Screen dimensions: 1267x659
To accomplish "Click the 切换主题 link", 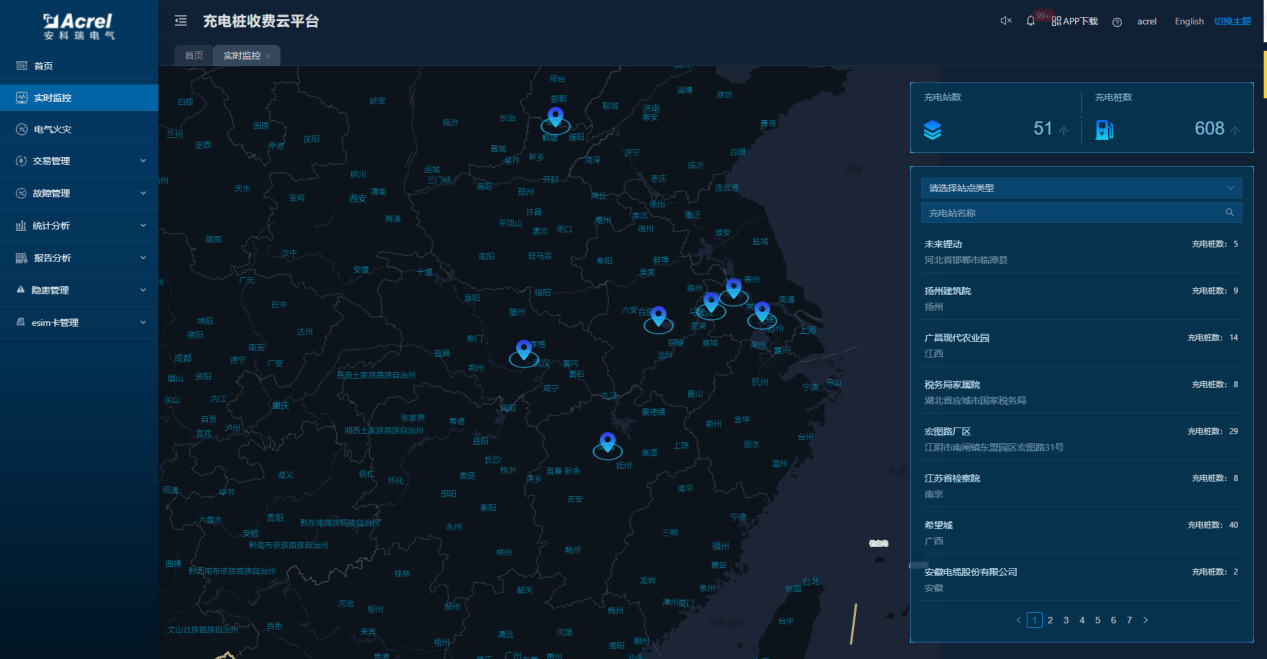I will pos(1232,21).
